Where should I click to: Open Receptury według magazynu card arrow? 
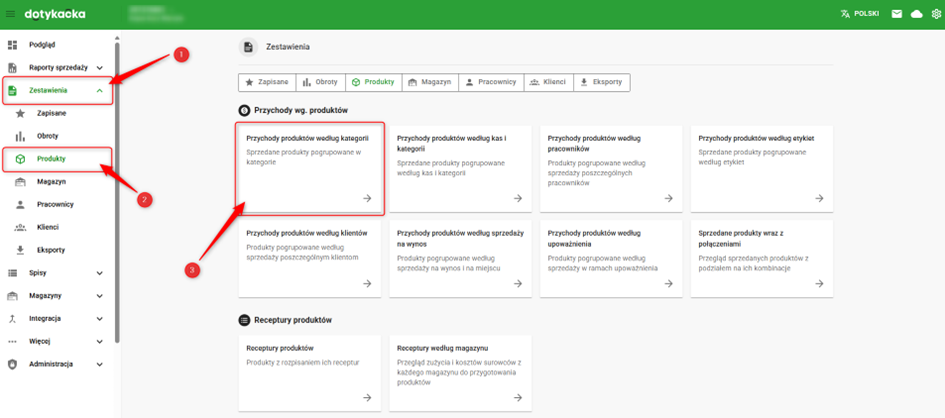click(518, 398)
